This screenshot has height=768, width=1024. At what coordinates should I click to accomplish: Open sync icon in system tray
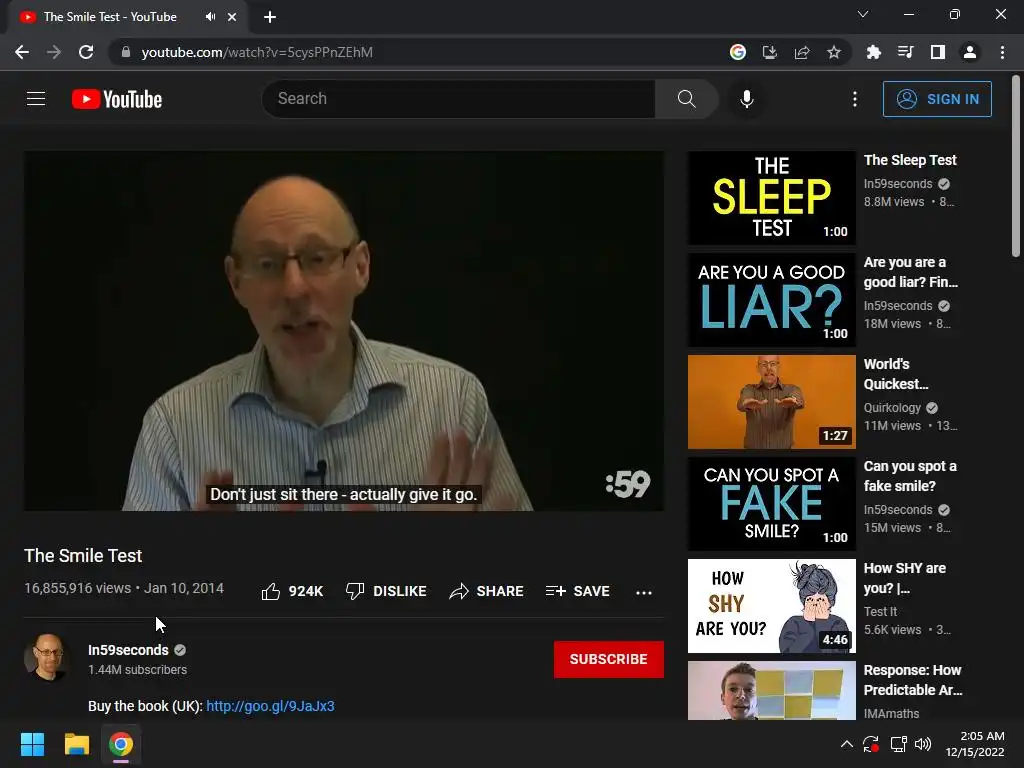pyautogui.click(x=871, y=744)
